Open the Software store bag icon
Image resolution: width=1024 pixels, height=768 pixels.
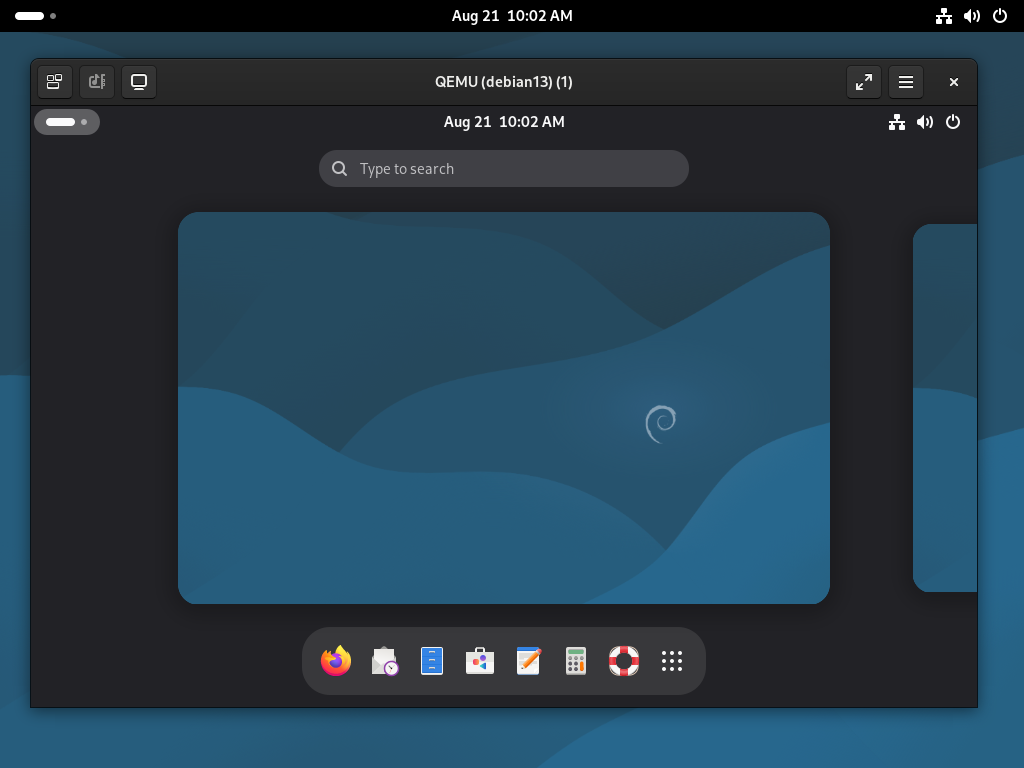point(480,661)
